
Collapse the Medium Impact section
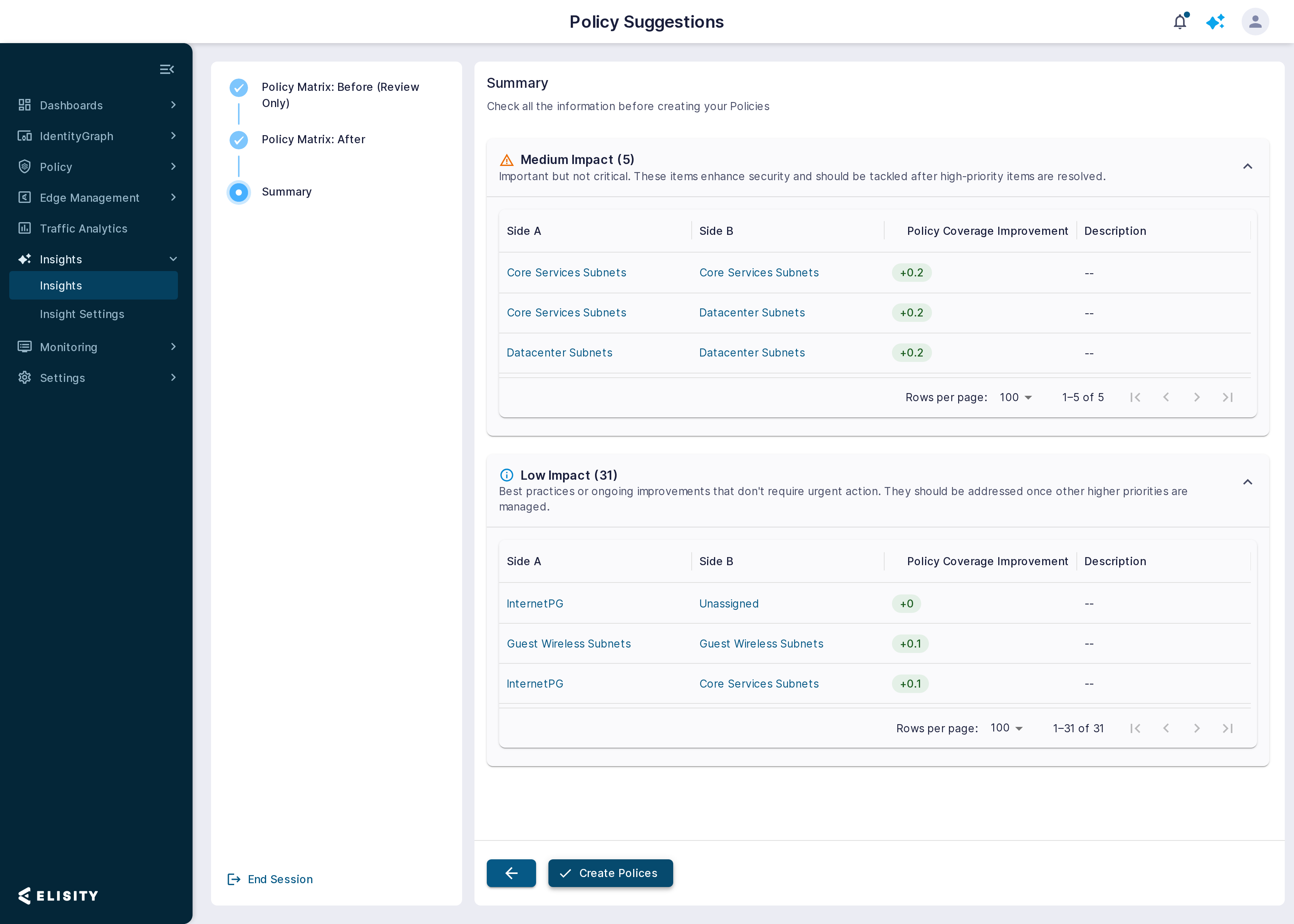click(x=1247, y=166)
